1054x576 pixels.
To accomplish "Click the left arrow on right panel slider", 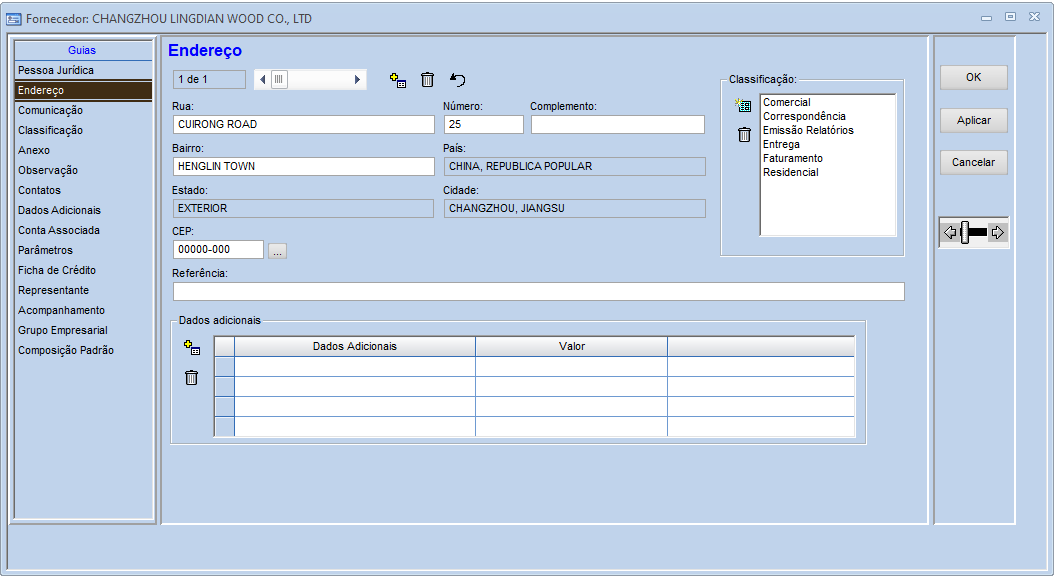I will pyautogui.click(x=950, y=233).
